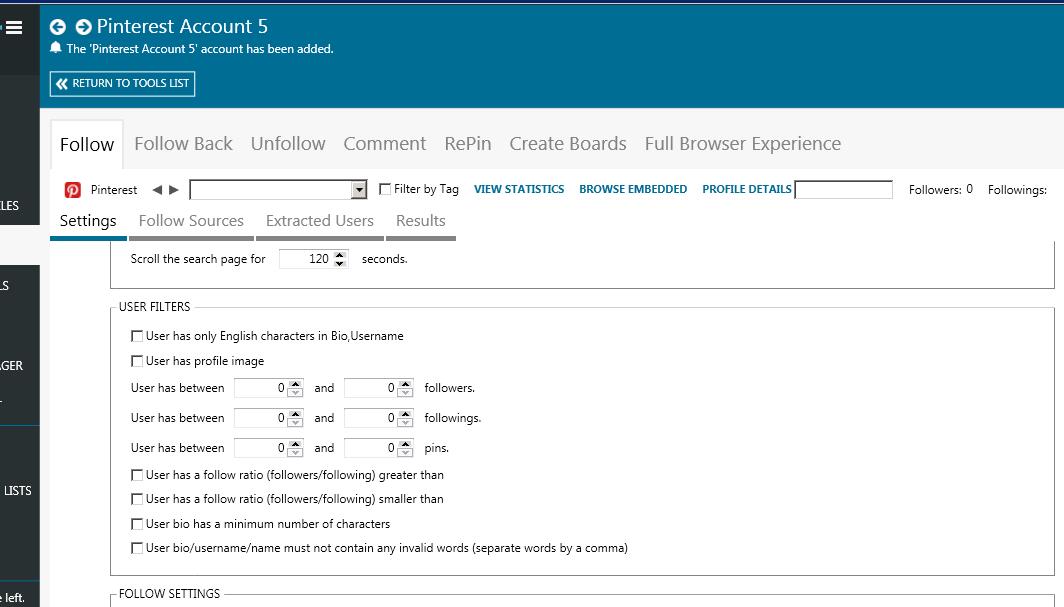Open the Follow Sources sub-tab
1064x607 pixels.
click(191, 221)
